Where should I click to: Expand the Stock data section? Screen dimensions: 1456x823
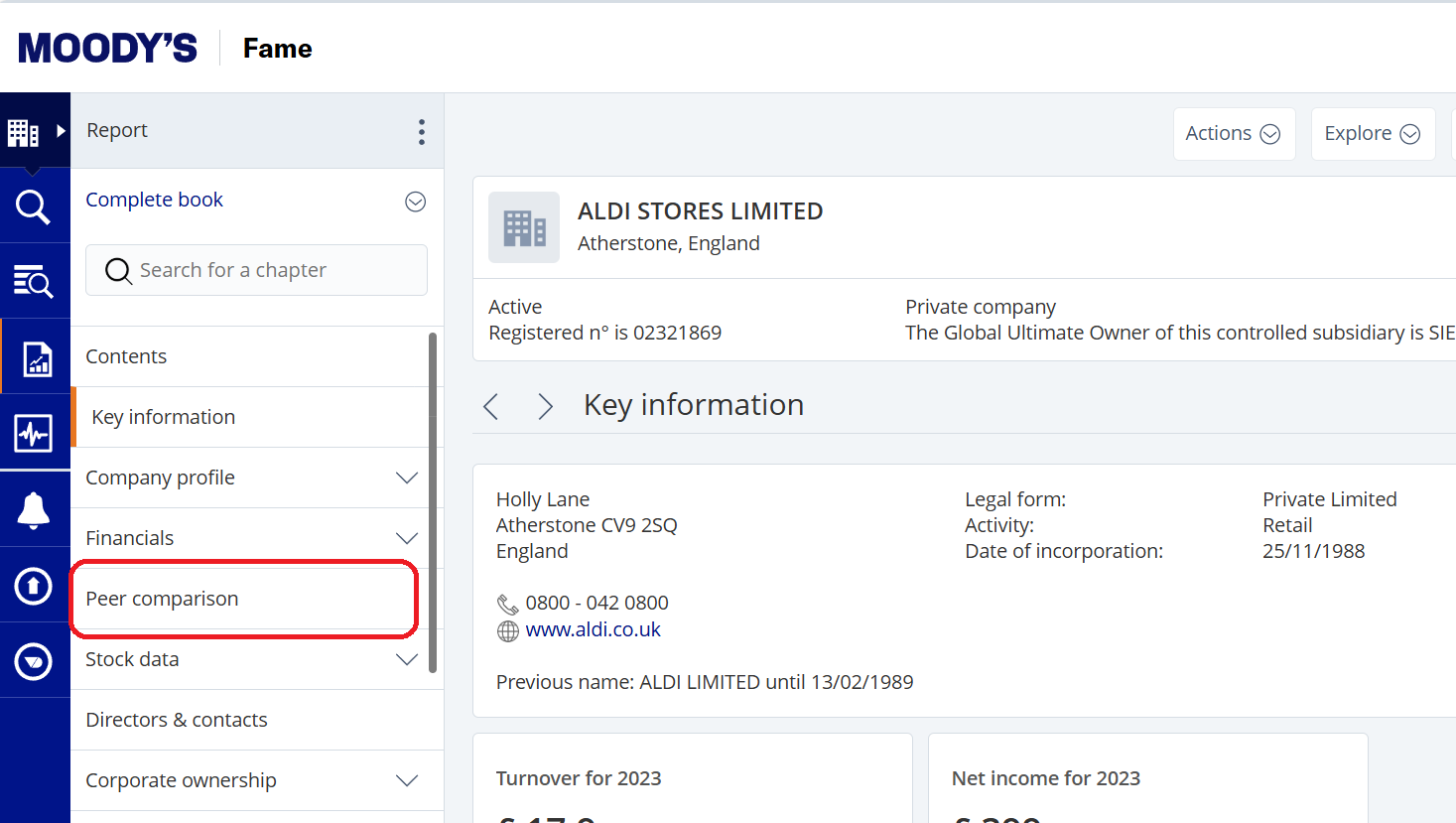(406, 659)
